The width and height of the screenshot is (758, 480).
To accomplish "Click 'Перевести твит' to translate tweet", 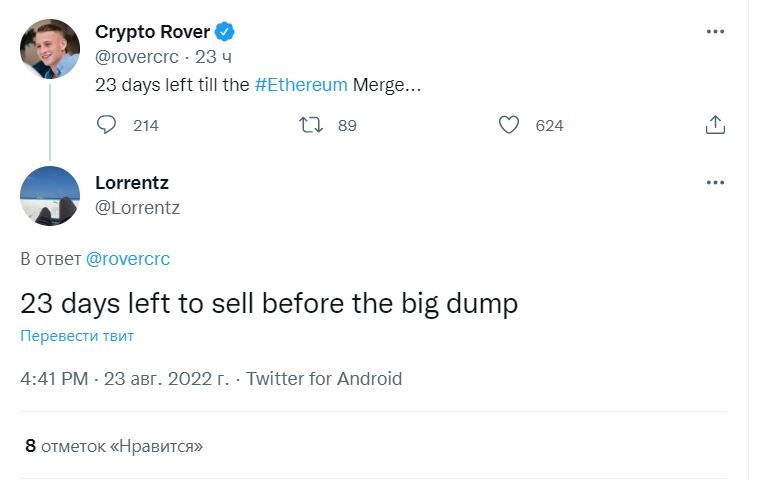I will (x=77, y=336).
